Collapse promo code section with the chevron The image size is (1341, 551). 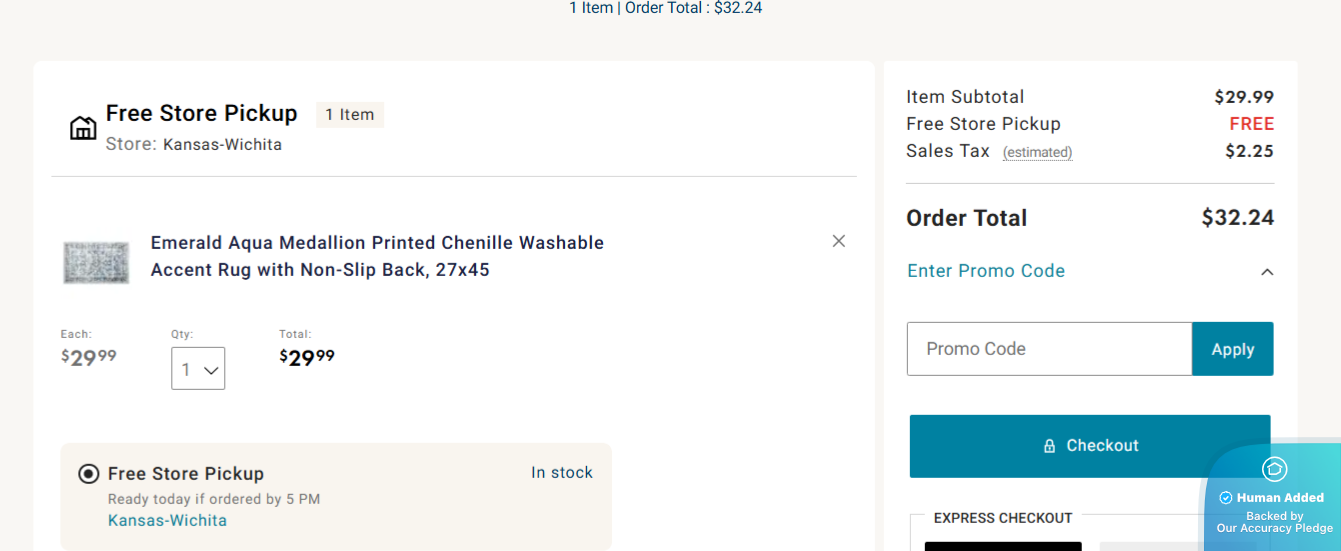(1267, 272)
